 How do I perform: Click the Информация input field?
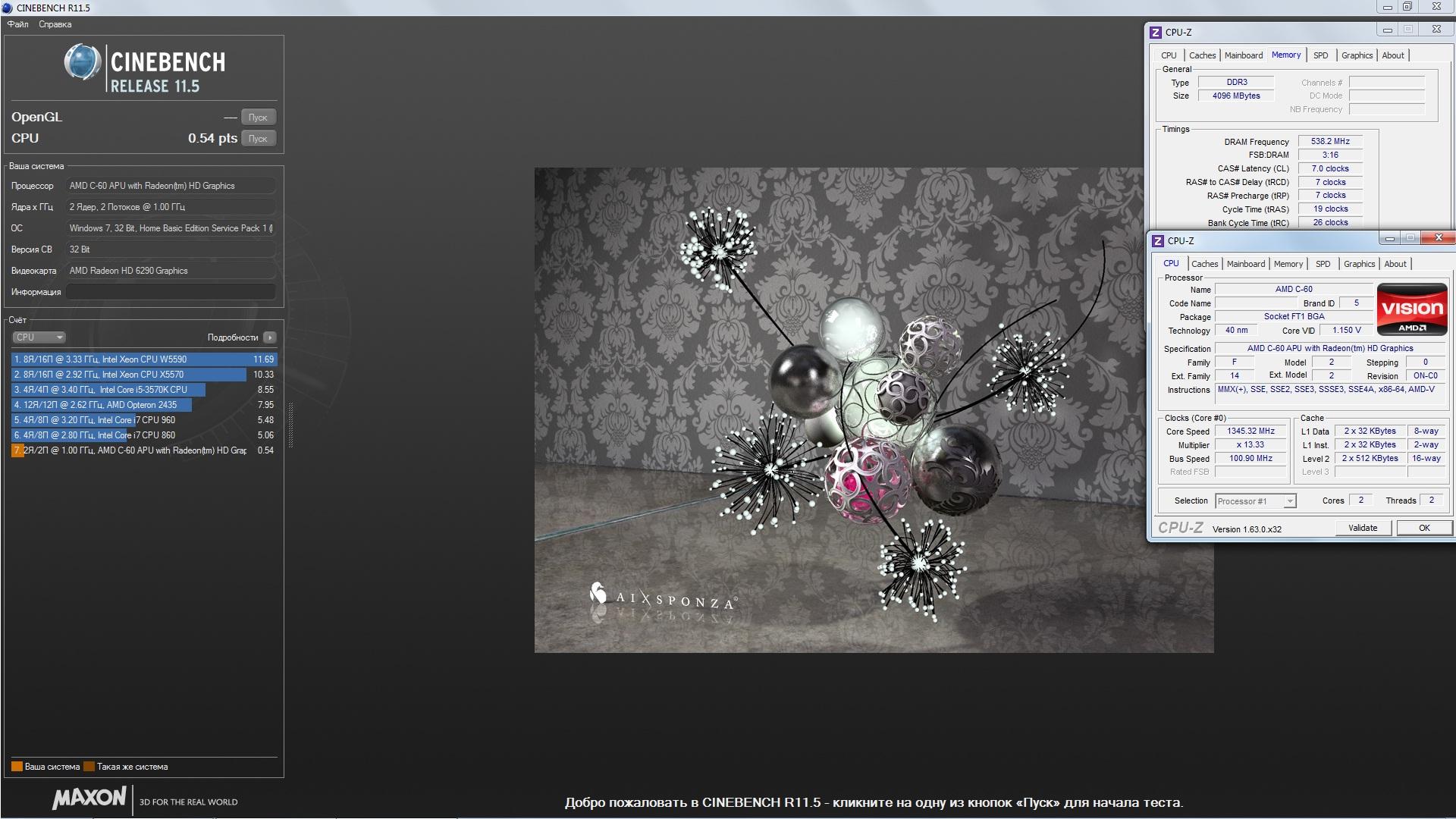point(171,292)
